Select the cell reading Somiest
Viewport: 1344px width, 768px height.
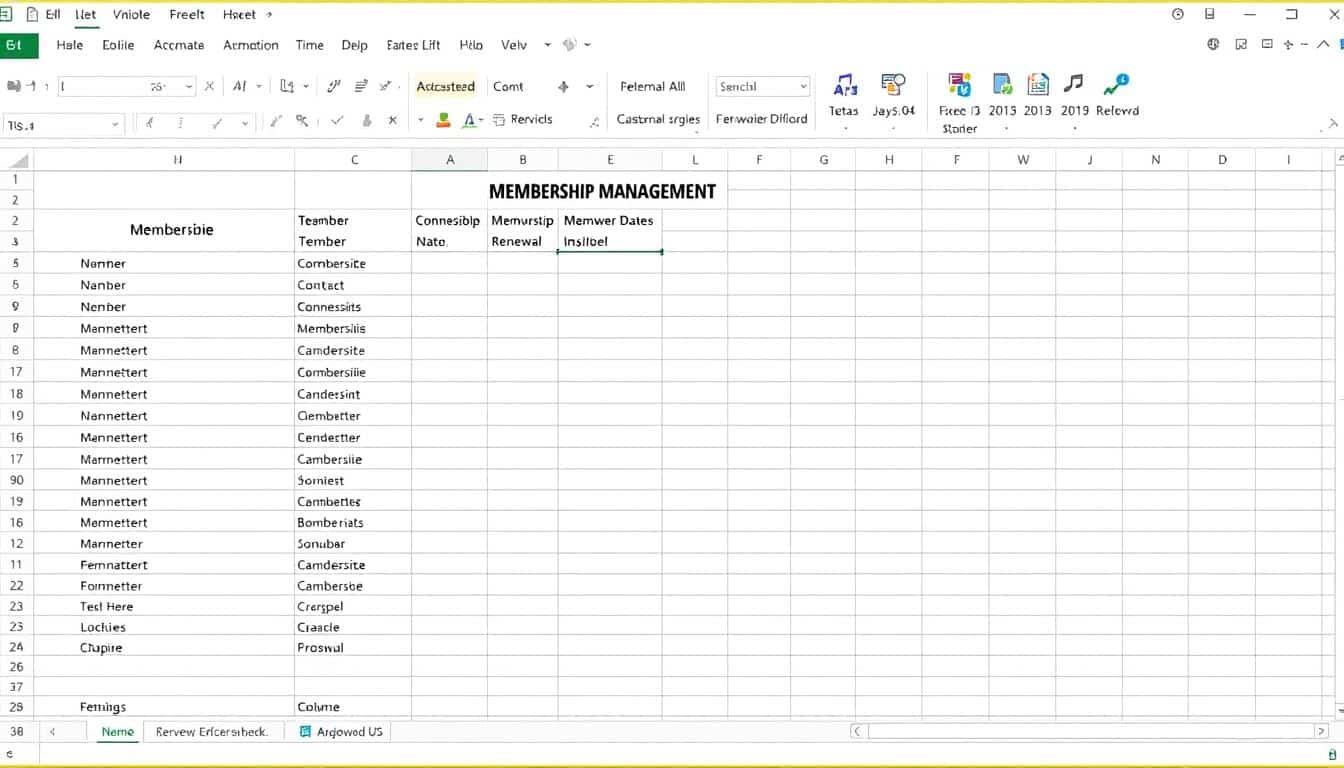(x=353, y=480)
